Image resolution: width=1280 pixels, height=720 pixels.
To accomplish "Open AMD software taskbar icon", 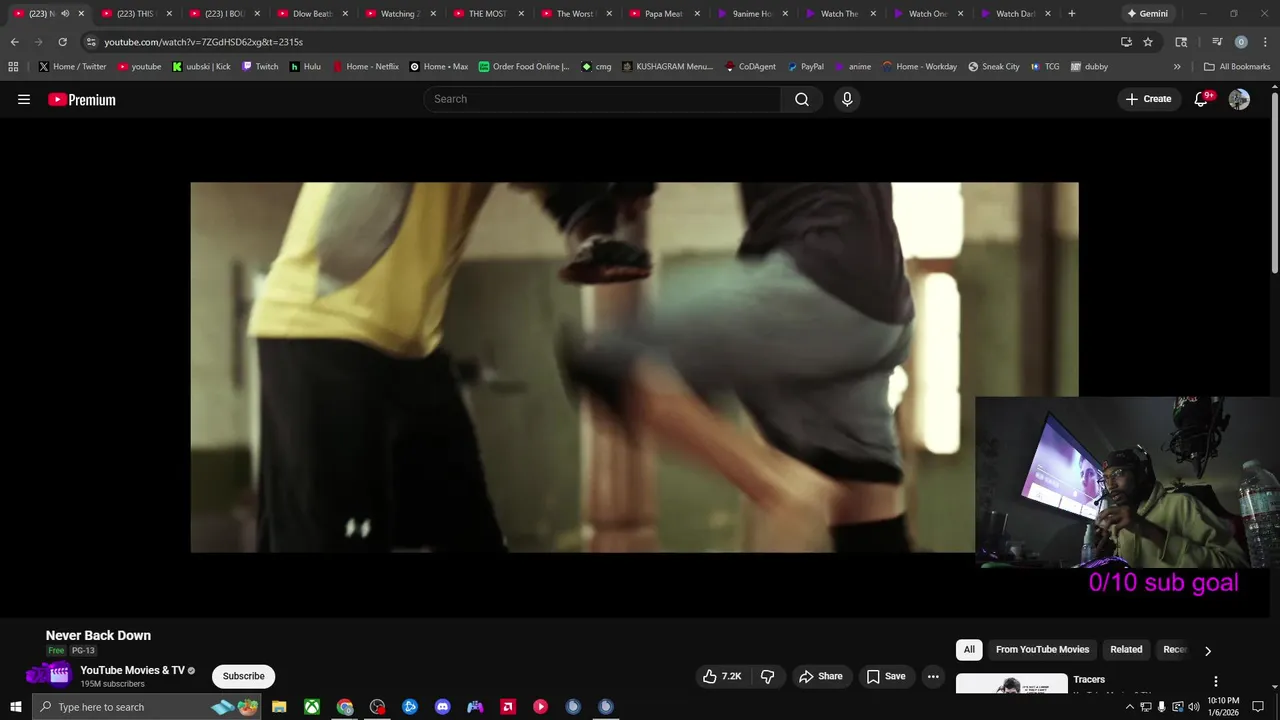I will pyautogui.click(x=508, y=707).
